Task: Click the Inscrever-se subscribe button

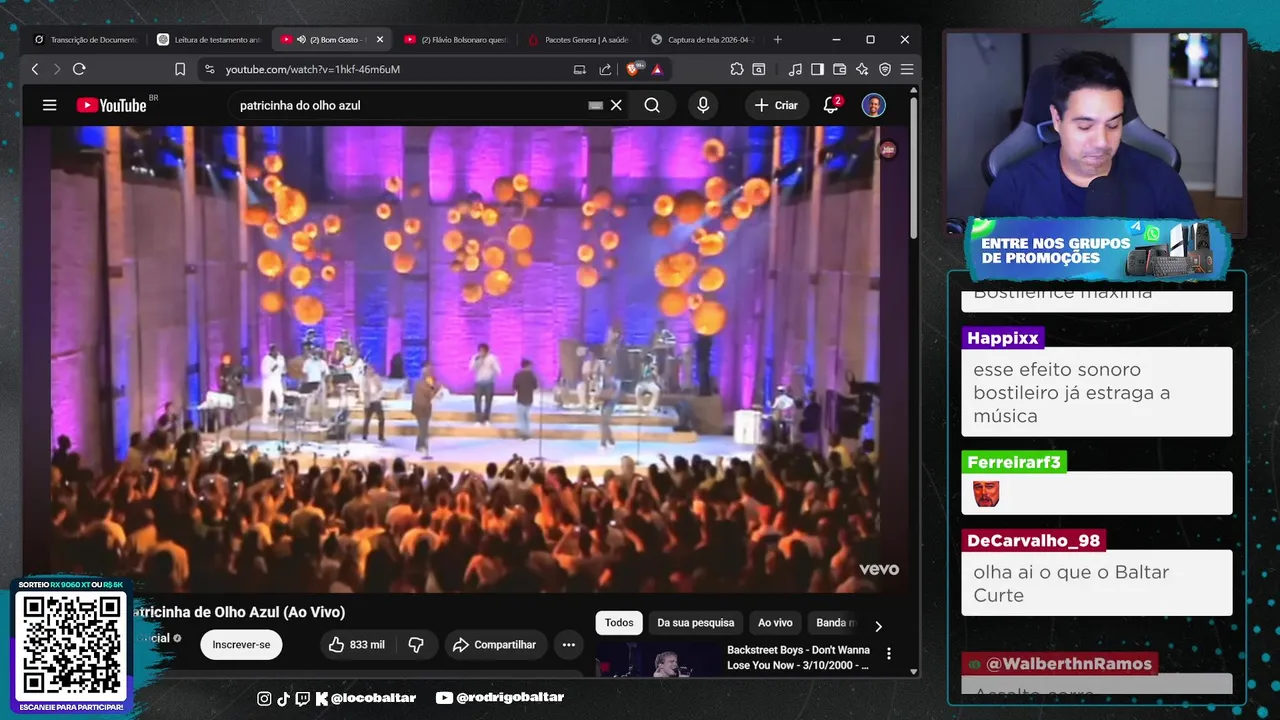Action: (241, 645)
